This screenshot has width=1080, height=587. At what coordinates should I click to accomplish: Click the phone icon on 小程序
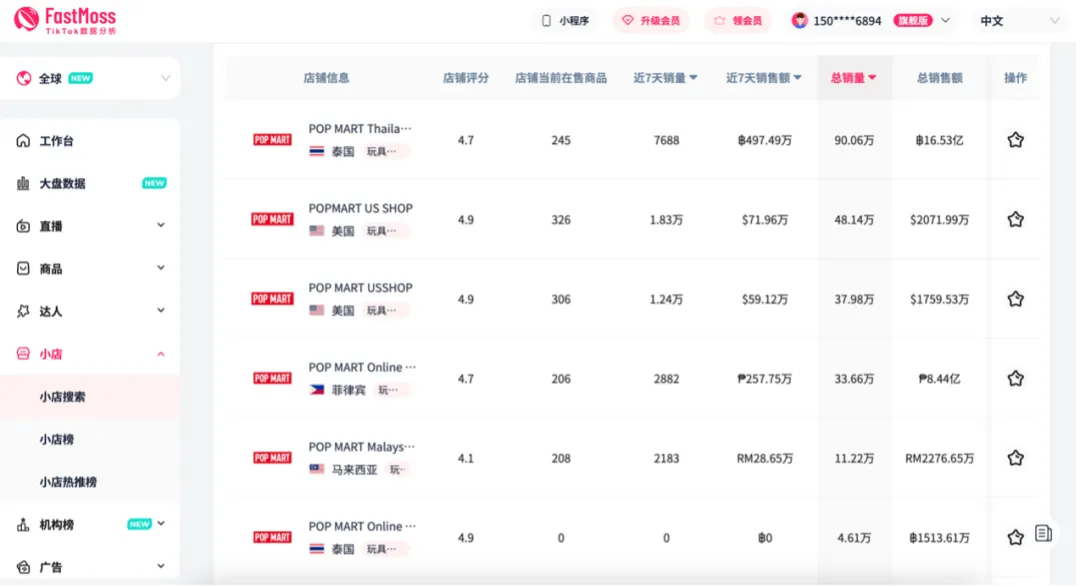(547, 21)
